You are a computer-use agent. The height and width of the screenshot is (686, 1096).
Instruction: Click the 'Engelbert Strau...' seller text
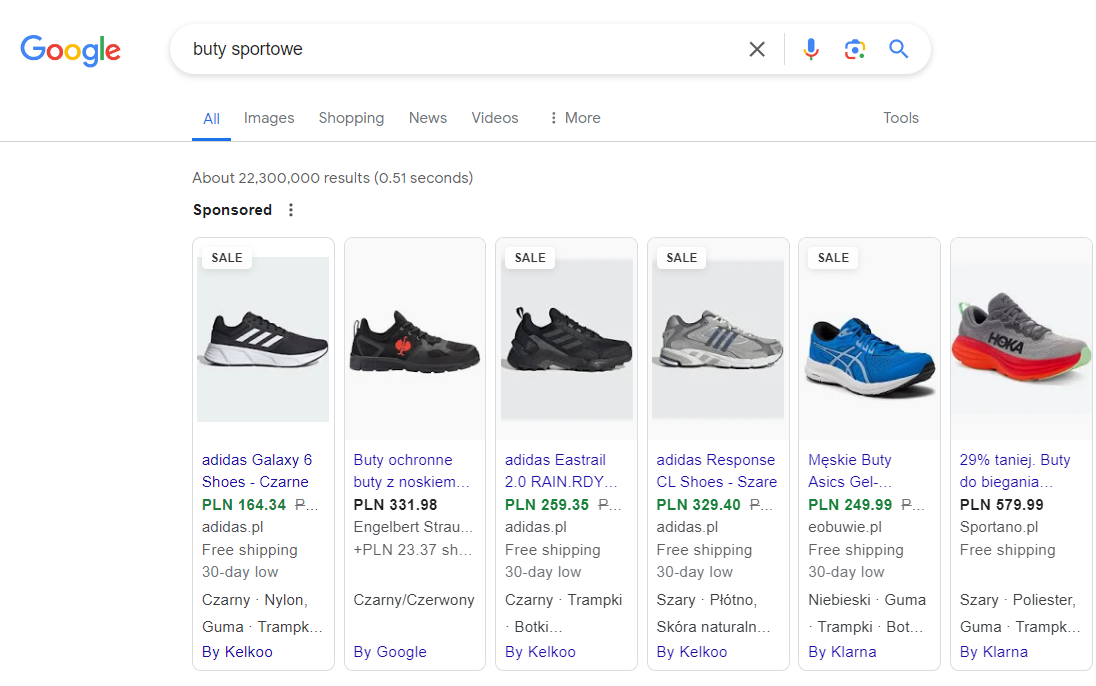413,527
